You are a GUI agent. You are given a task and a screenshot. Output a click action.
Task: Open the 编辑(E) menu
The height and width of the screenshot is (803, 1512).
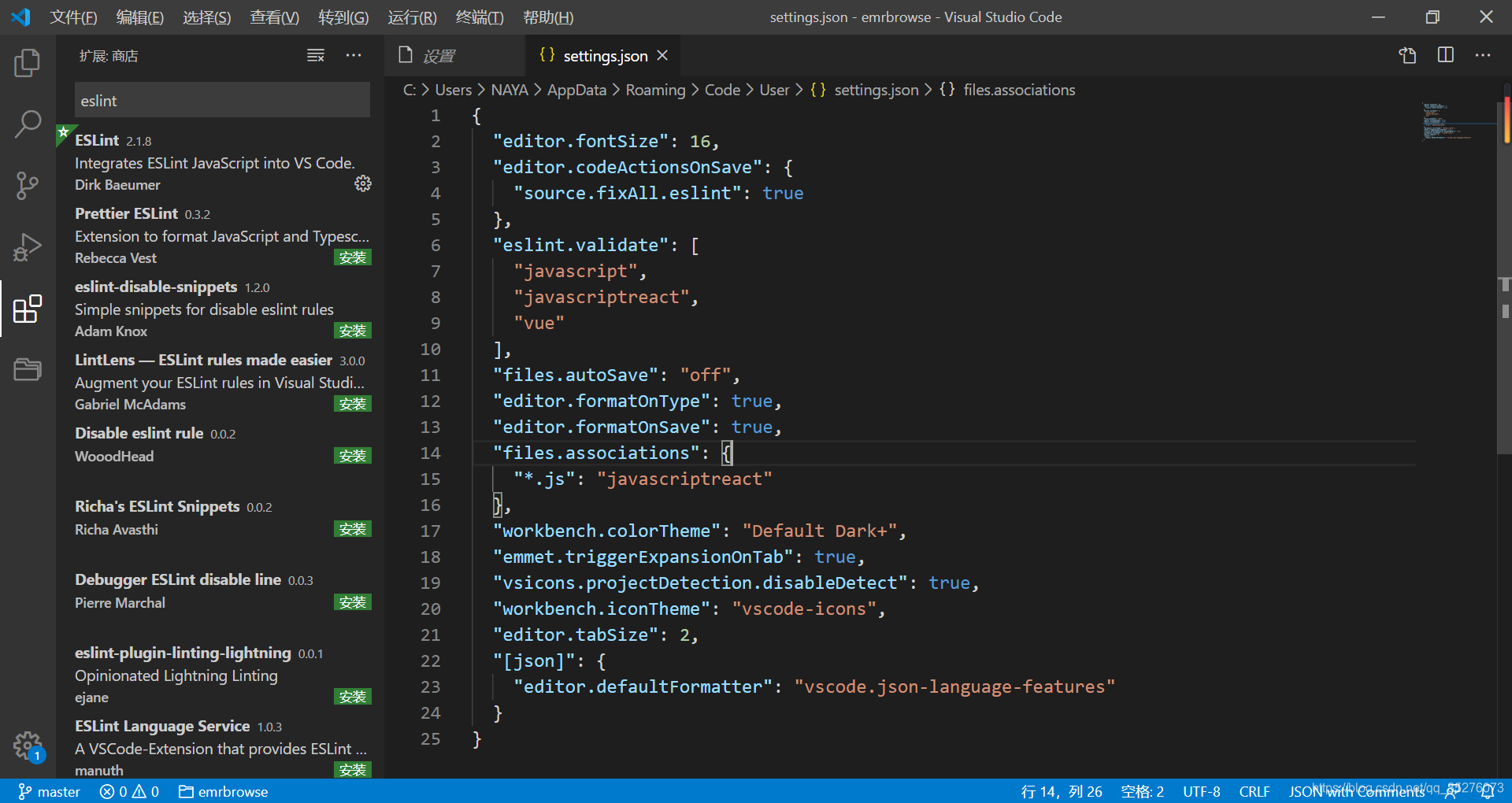(139, 17)
